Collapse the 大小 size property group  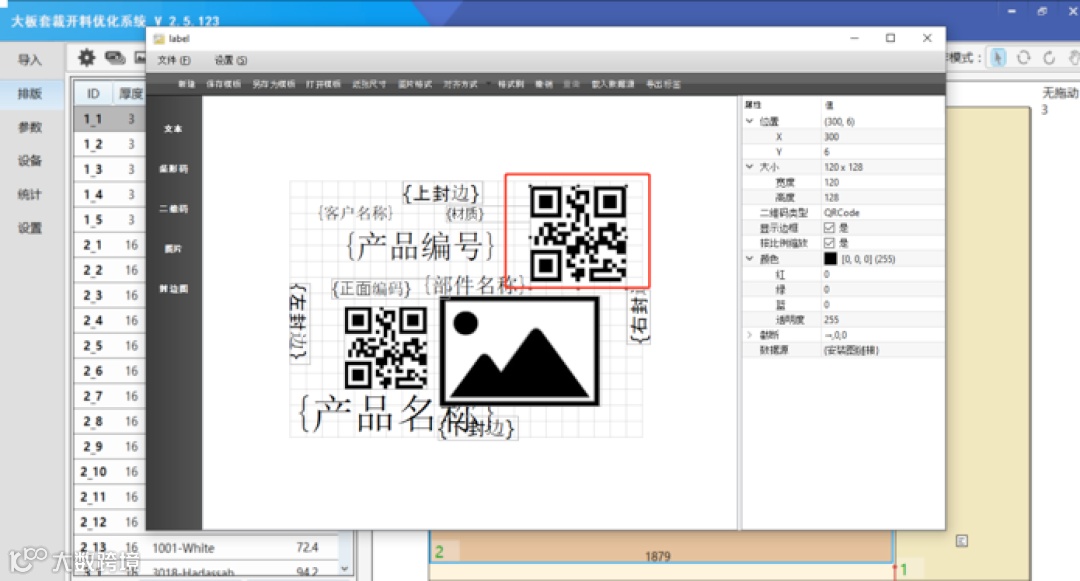coord(749,167)
